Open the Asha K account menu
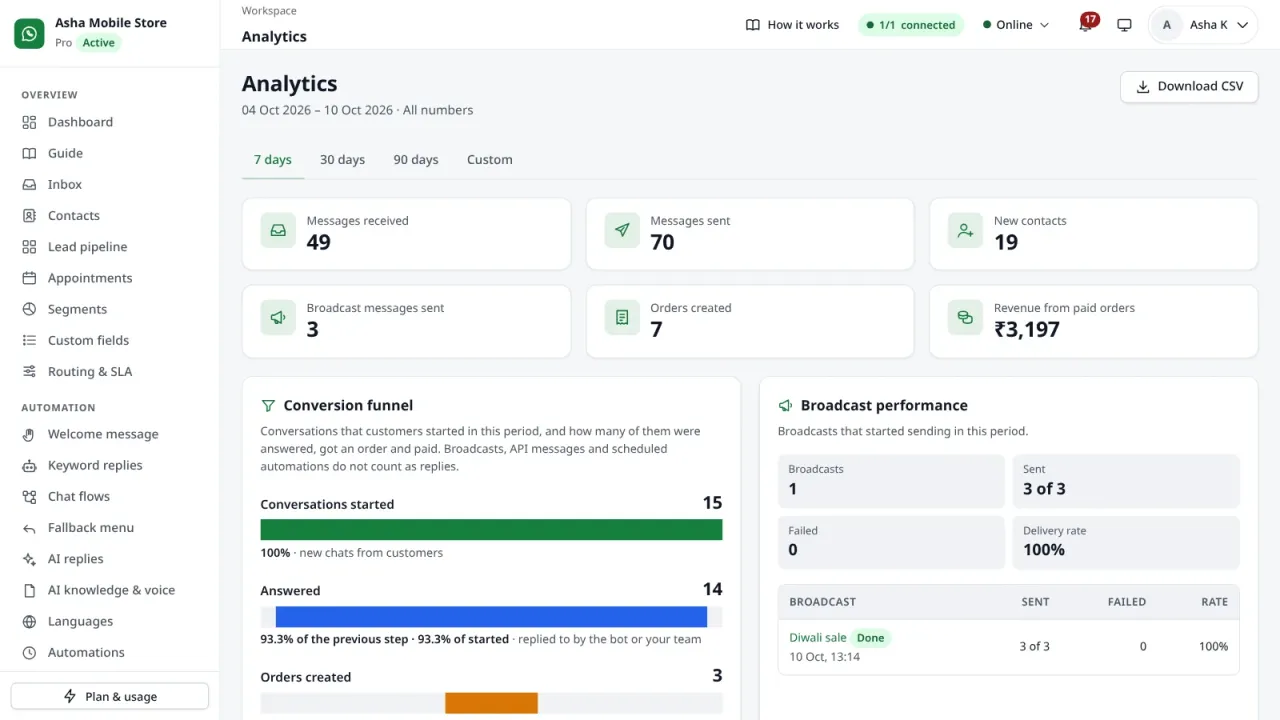The height and width of the screenshot is (720, 1280). click(x=1203, y=25)
